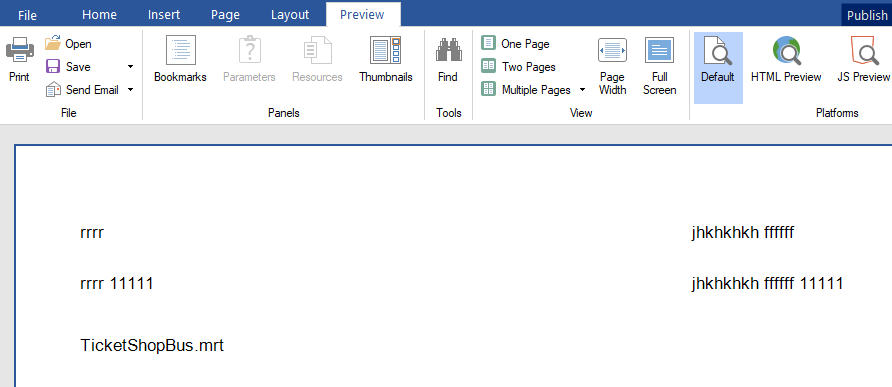Switch to the Home ribbon tab
The height and width of the screenshot is (387, 892).
coord(100,15)
